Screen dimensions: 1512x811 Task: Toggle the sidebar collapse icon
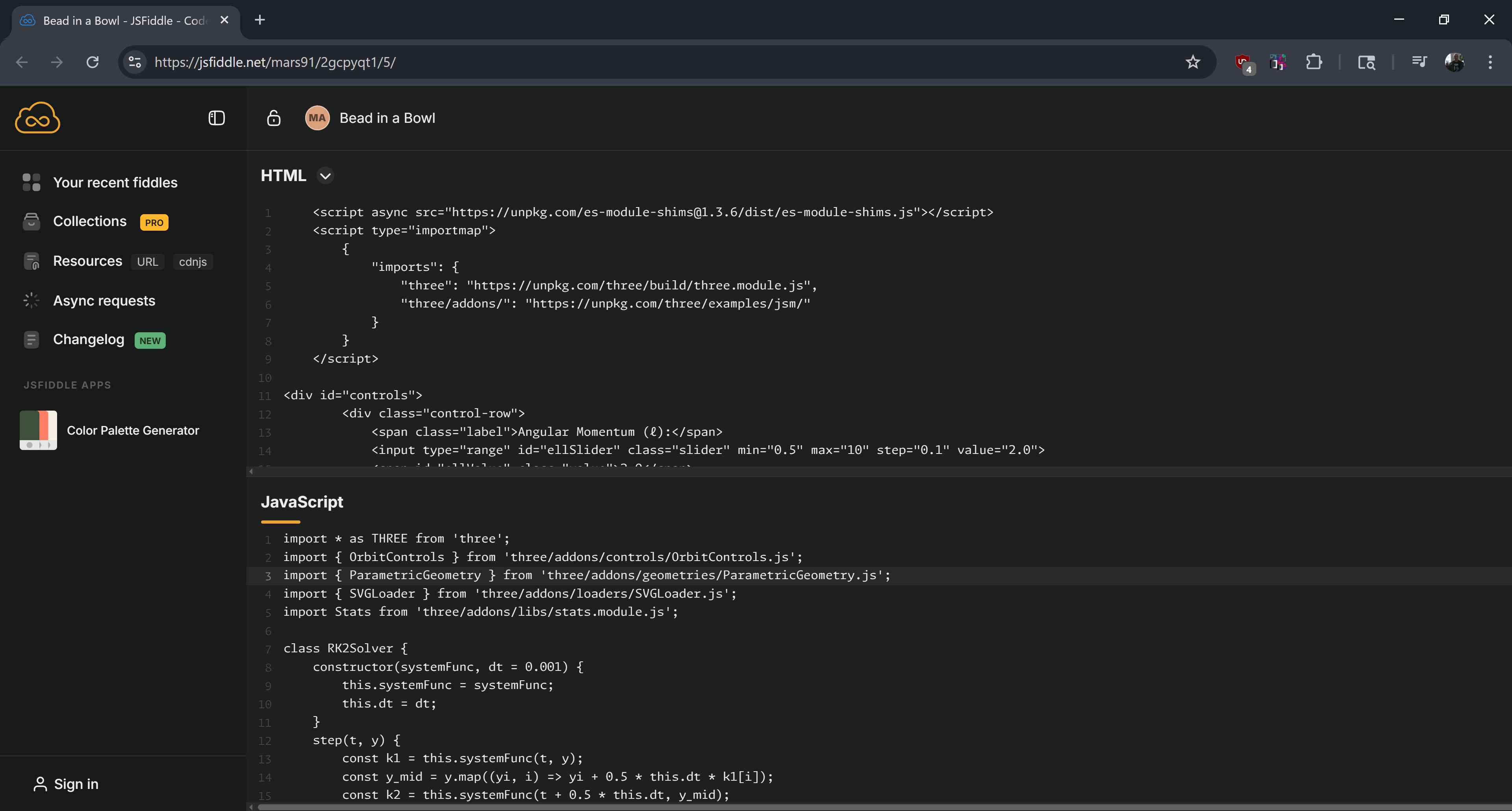point(217,118)
